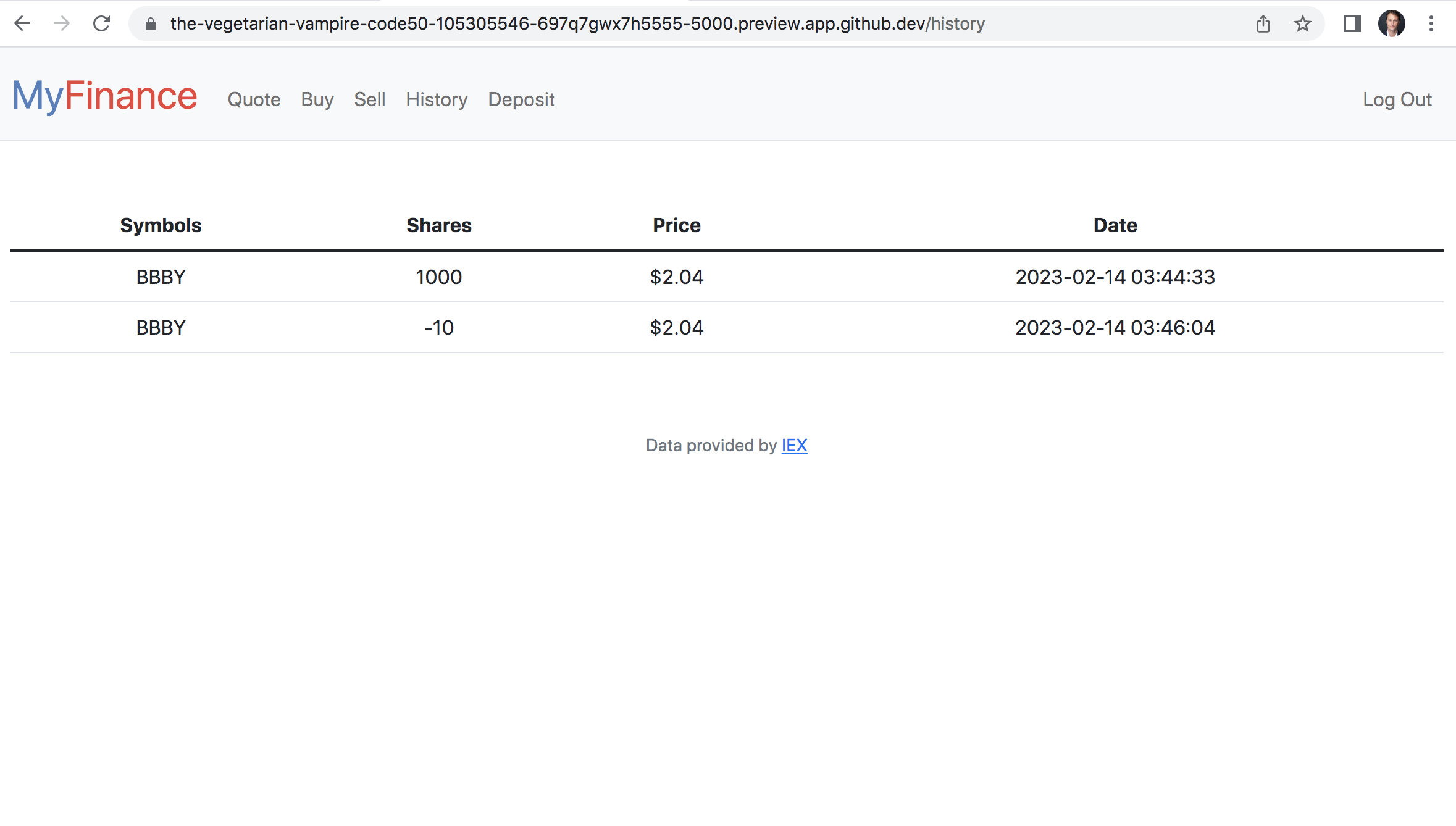
Task: Go to the Deposit page
Action: tap(521, 99)
